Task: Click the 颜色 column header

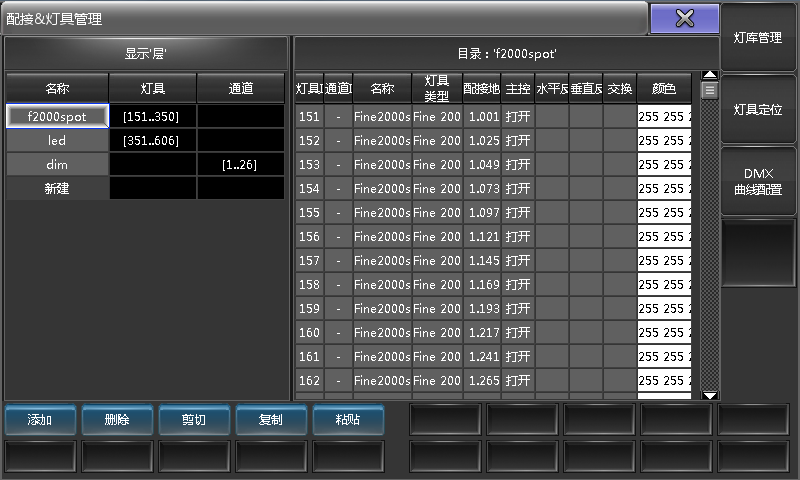Action: 664,88
